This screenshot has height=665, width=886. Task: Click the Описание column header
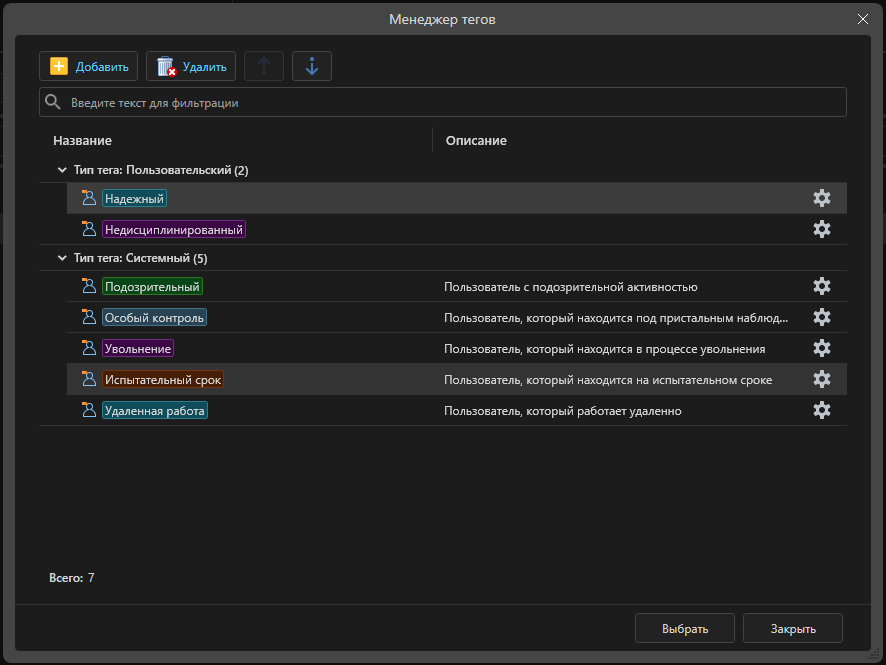tap(476, 141)
